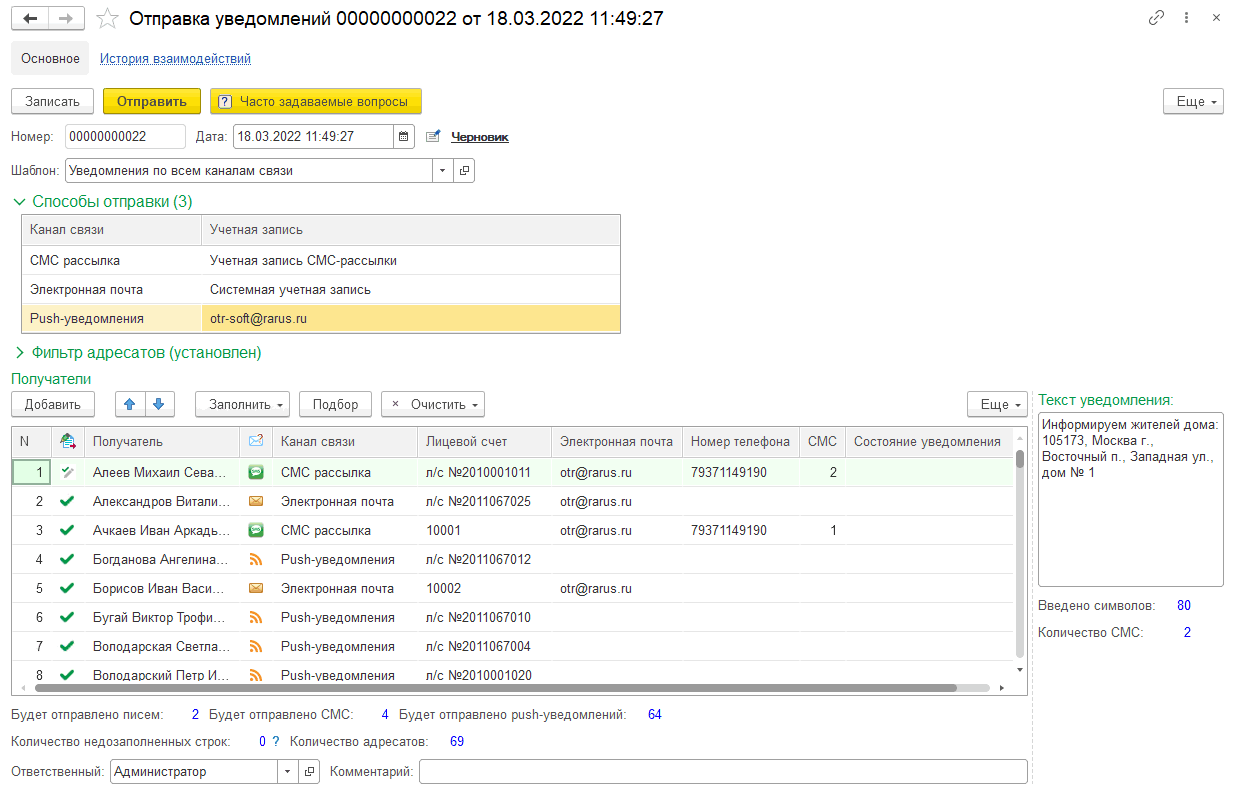Click the otr-soft@rarus.ru account cell
This screenshot has width=1238, height=794.
click(410, 318)
